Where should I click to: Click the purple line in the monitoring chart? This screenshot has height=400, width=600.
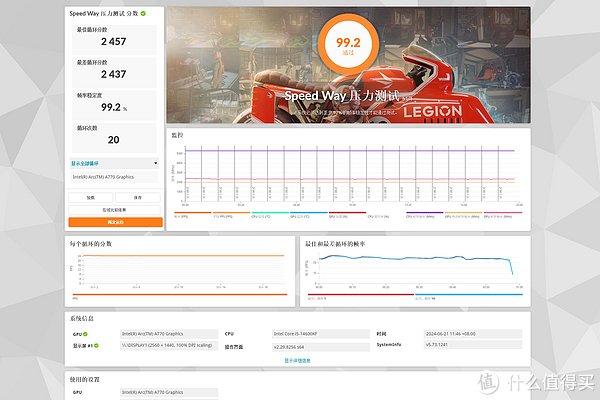350,150
